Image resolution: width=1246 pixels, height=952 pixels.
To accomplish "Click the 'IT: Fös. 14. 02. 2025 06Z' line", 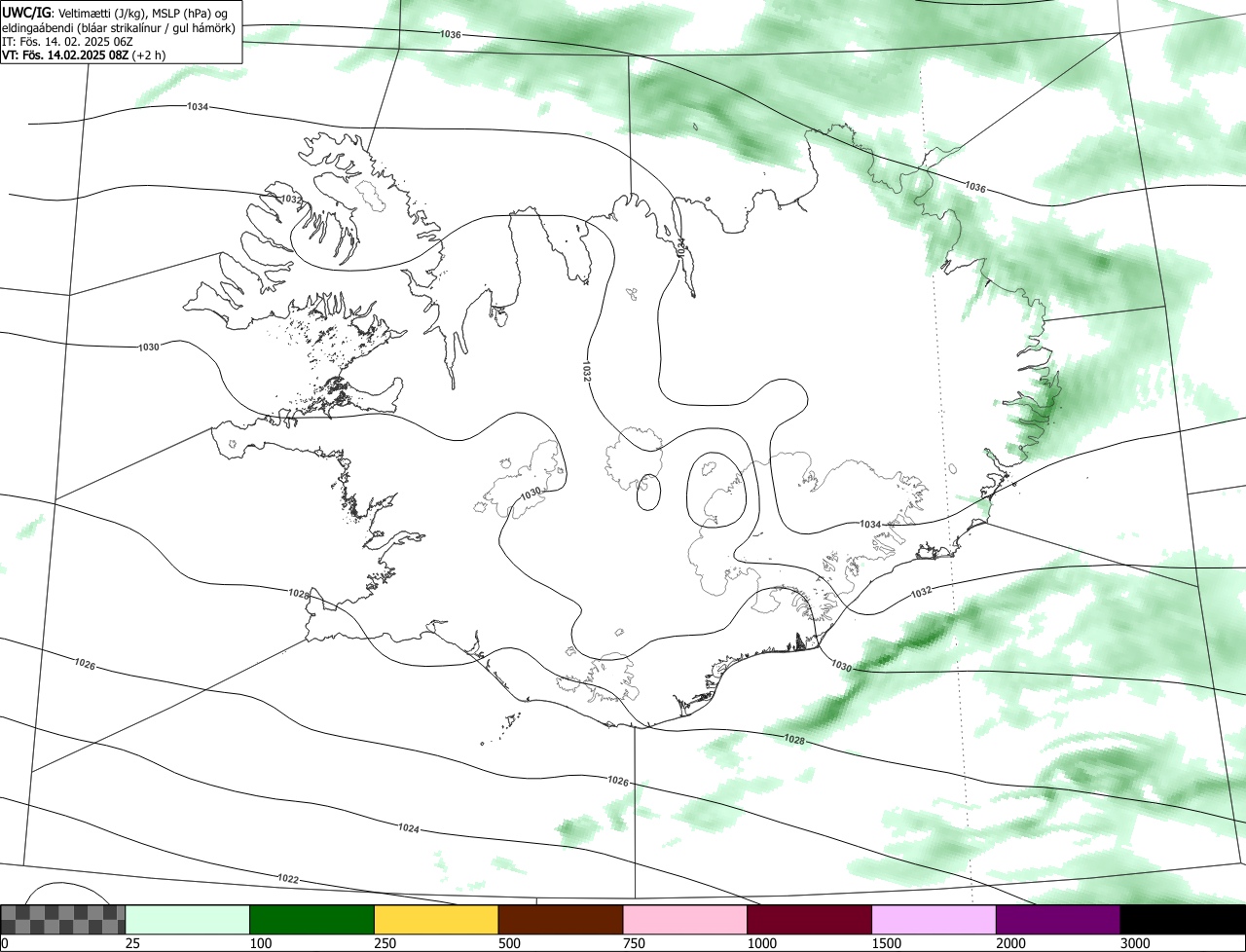I will click(x=68, y=41).
